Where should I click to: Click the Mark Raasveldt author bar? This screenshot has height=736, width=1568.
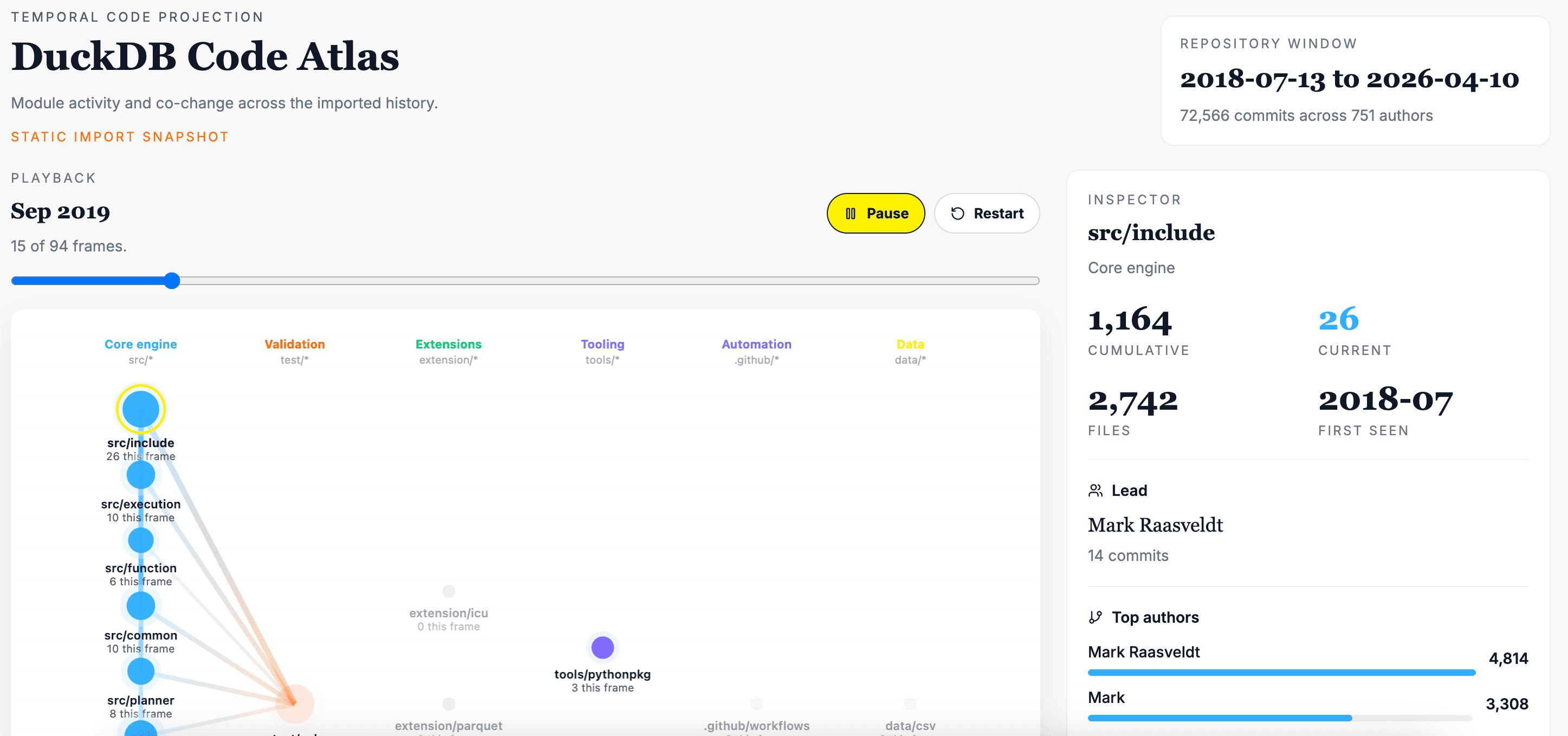coord(1281,673)
